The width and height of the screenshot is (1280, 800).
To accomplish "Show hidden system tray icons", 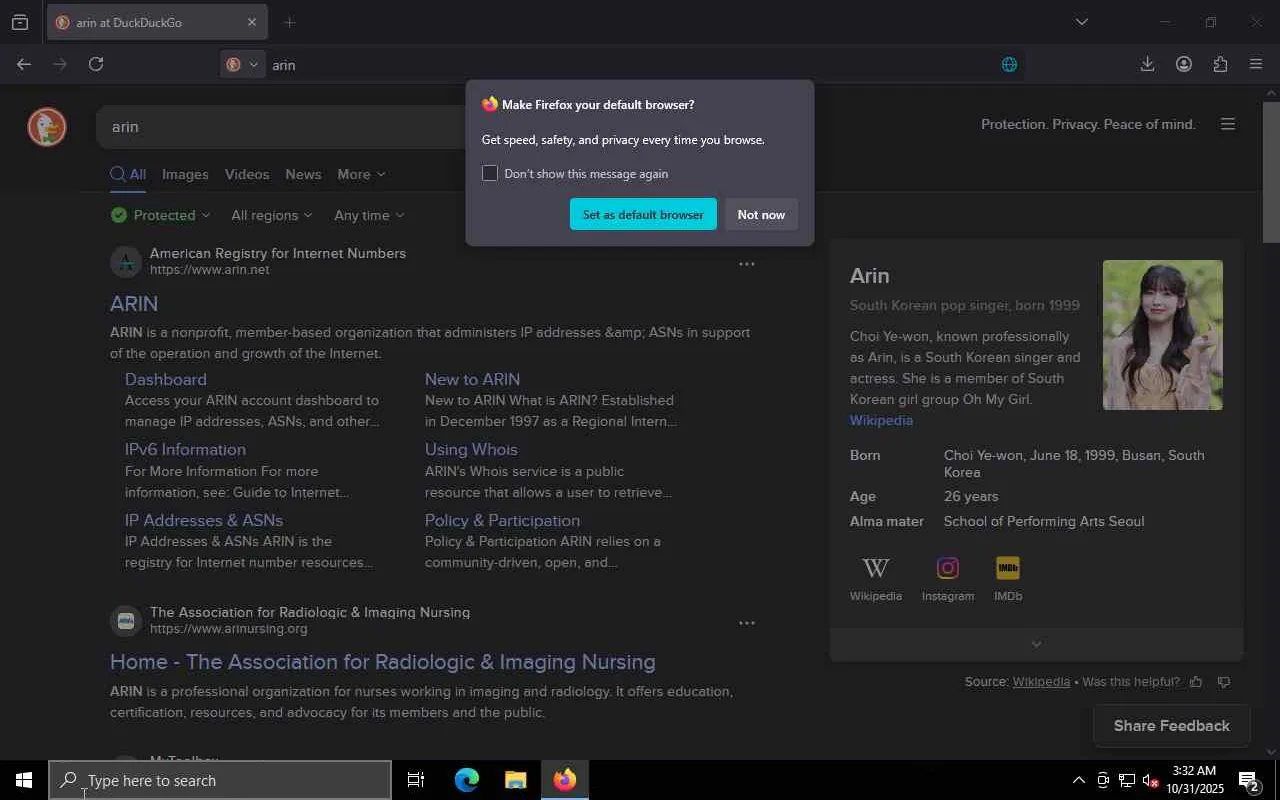I will (1078, 780).
